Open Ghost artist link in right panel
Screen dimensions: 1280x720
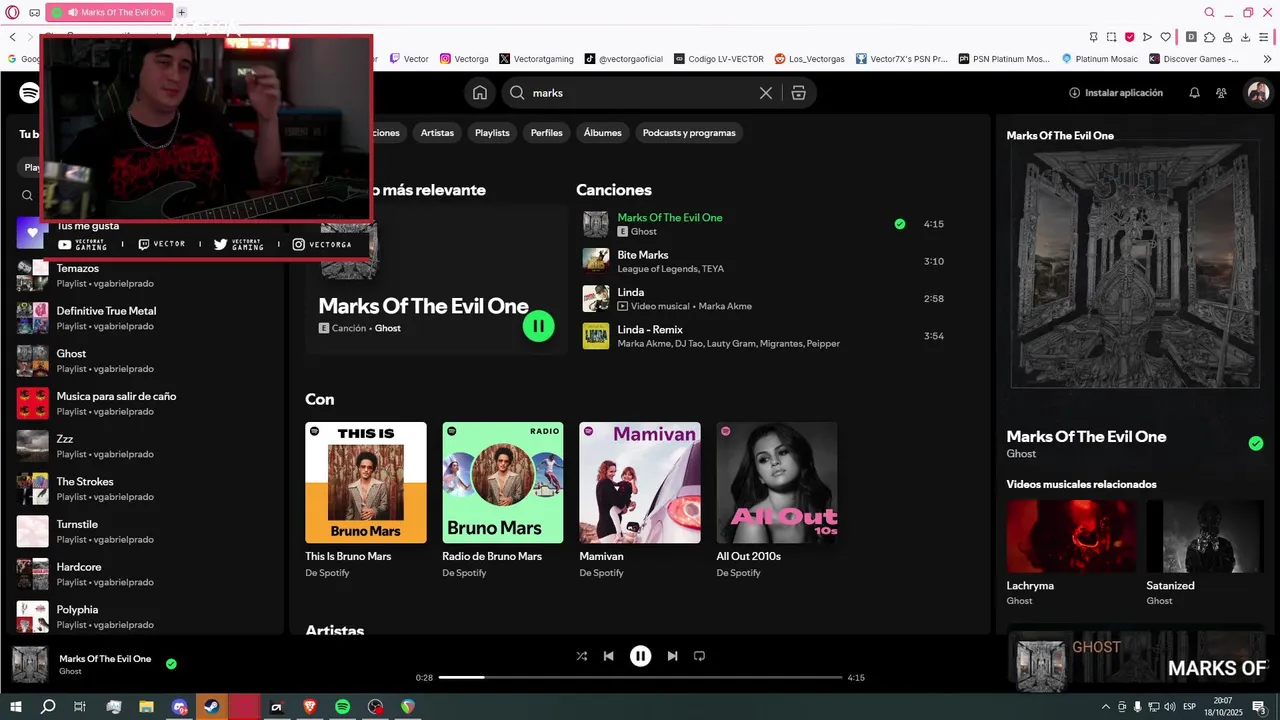(x=1021, y=453)
